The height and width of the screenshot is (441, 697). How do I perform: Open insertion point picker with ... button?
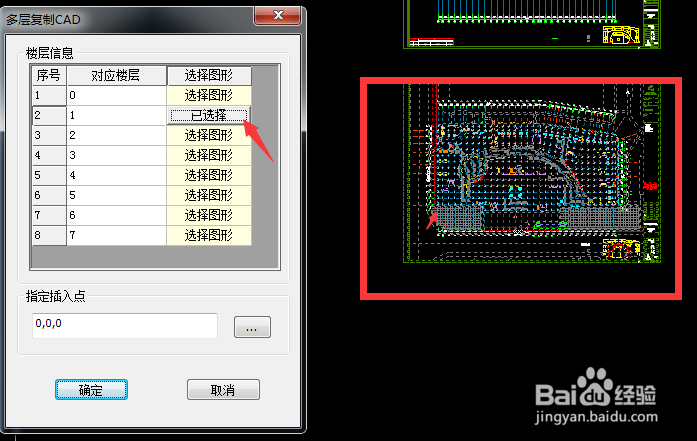[252, 327]
